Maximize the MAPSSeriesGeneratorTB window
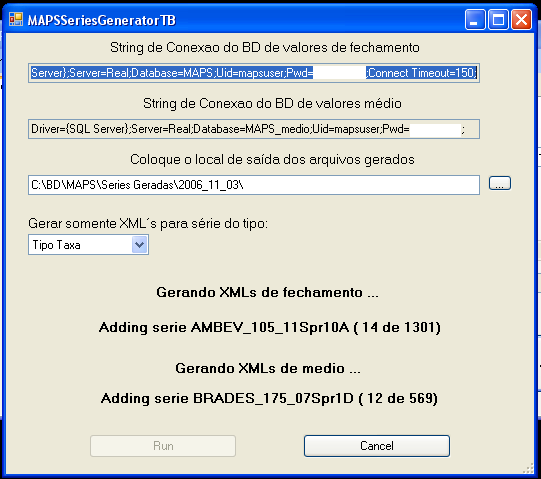Image resolution: width=541 pixels, height=479 pixels. pos(498,19)
